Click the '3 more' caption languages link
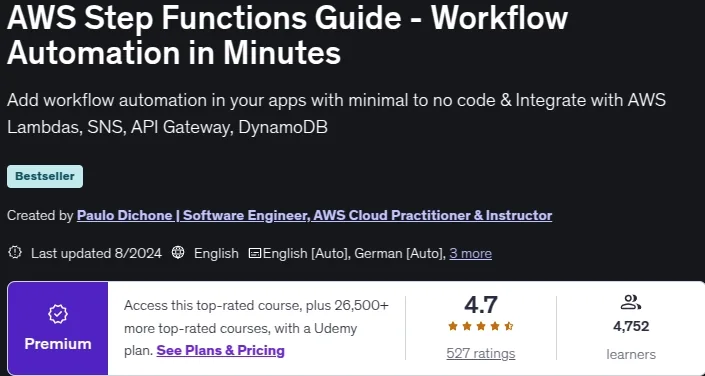The height and width of the screenshot is (376, 705). pyautogui.click(x=470, y=254)
